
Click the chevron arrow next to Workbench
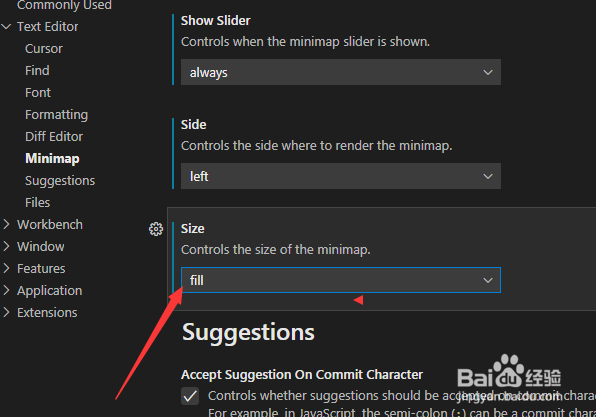point(6,224)
